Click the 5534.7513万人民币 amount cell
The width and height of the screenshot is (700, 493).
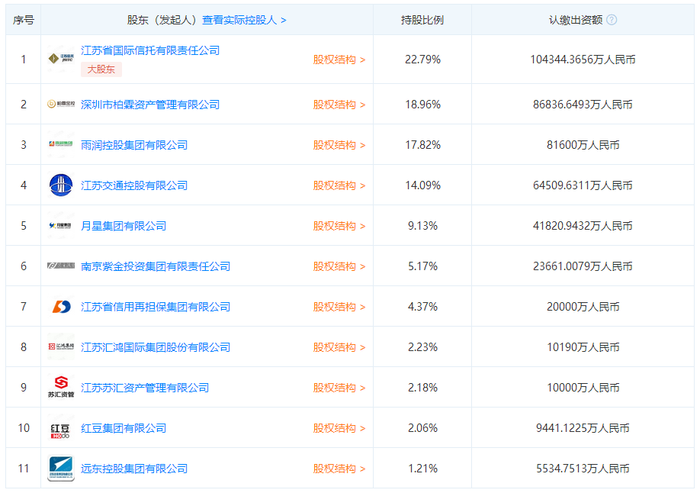pos(583,468)
